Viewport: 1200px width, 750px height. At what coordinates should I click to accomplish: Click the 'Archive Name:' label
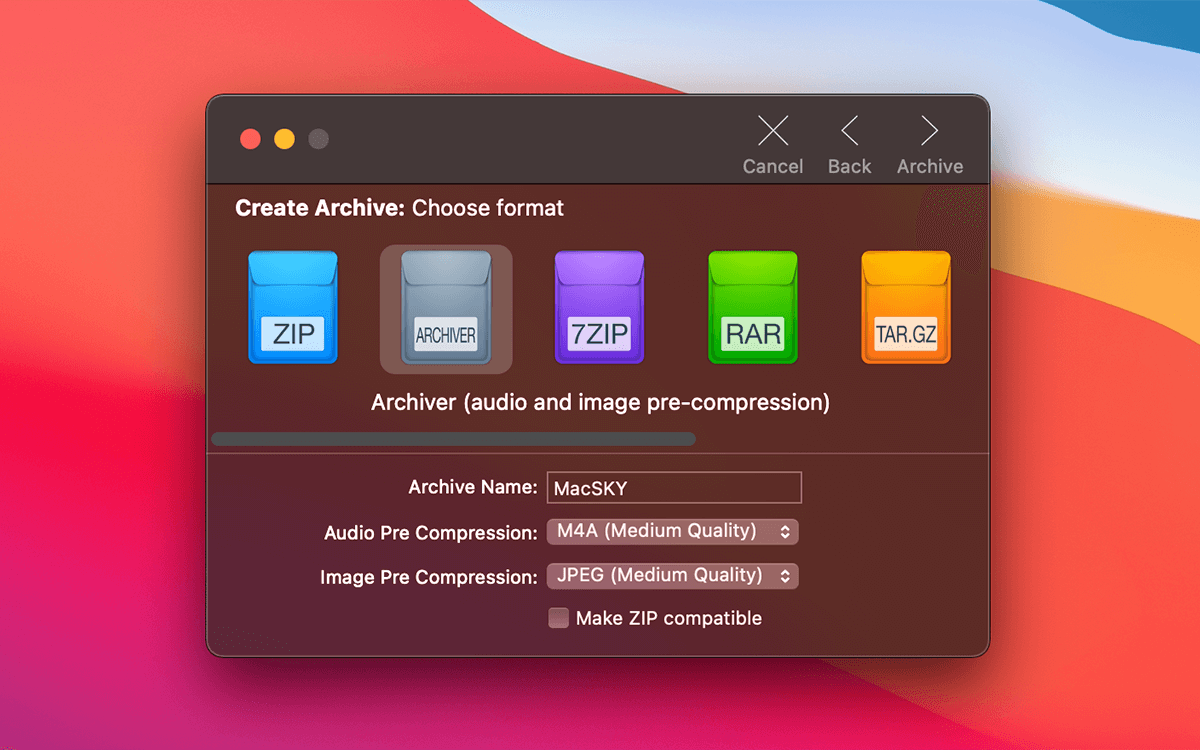(x=473, y=487)
